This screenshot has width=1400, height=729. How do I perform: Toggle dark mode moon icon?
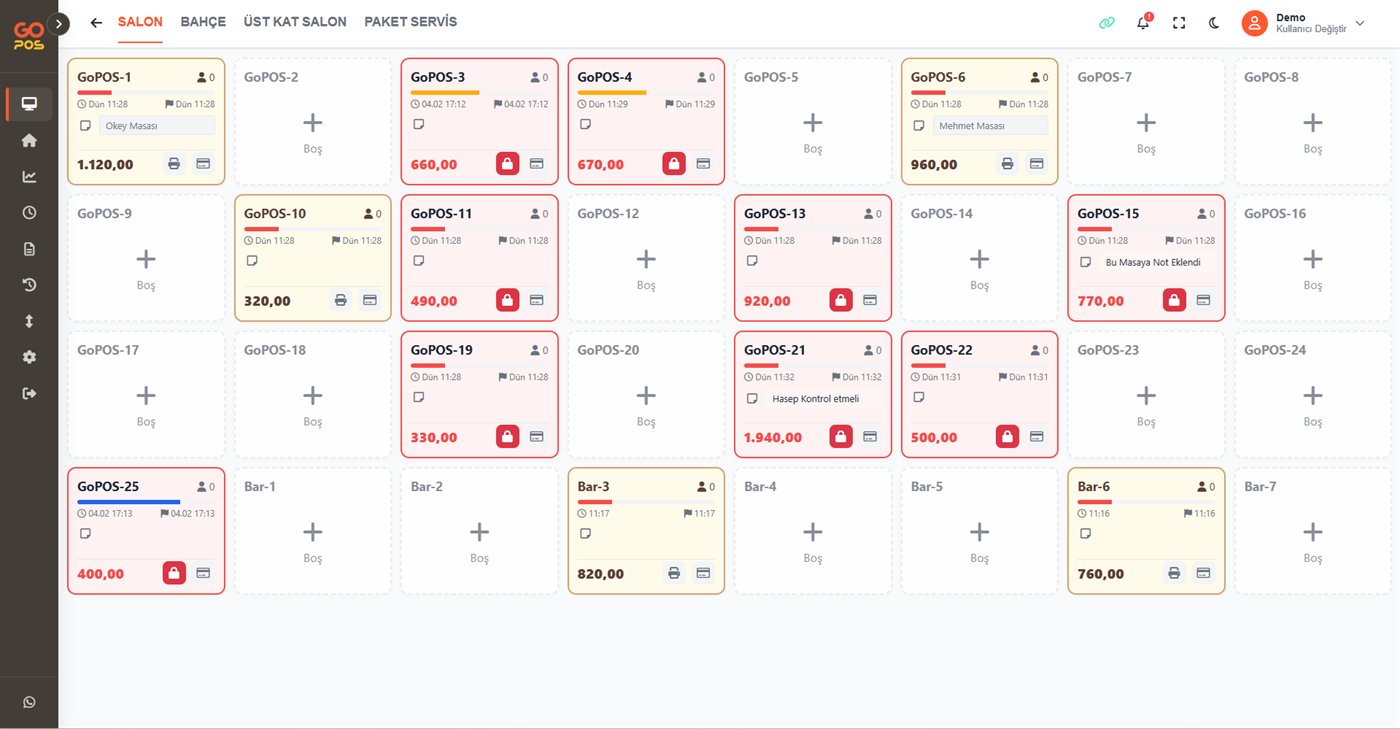click(x=1214, y=23)
